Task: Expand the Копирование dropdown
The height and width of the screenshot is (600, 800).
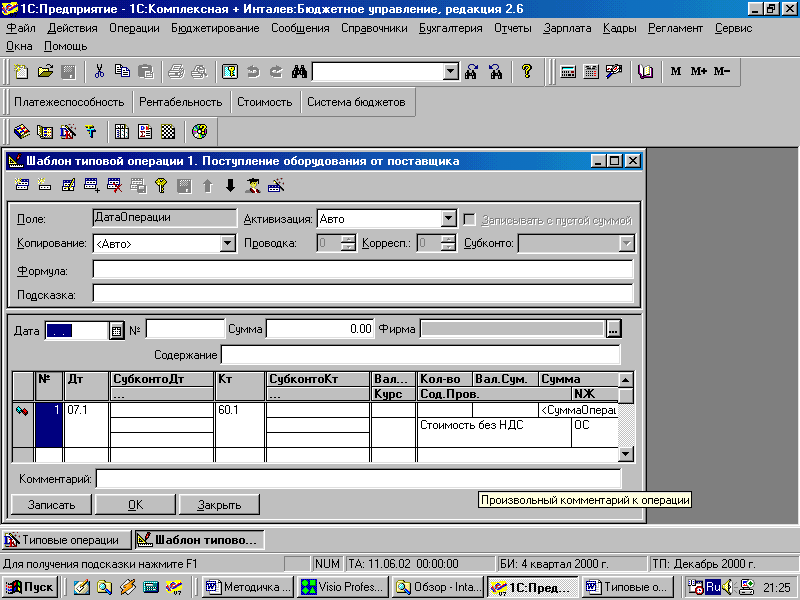Action: [228, 243]
